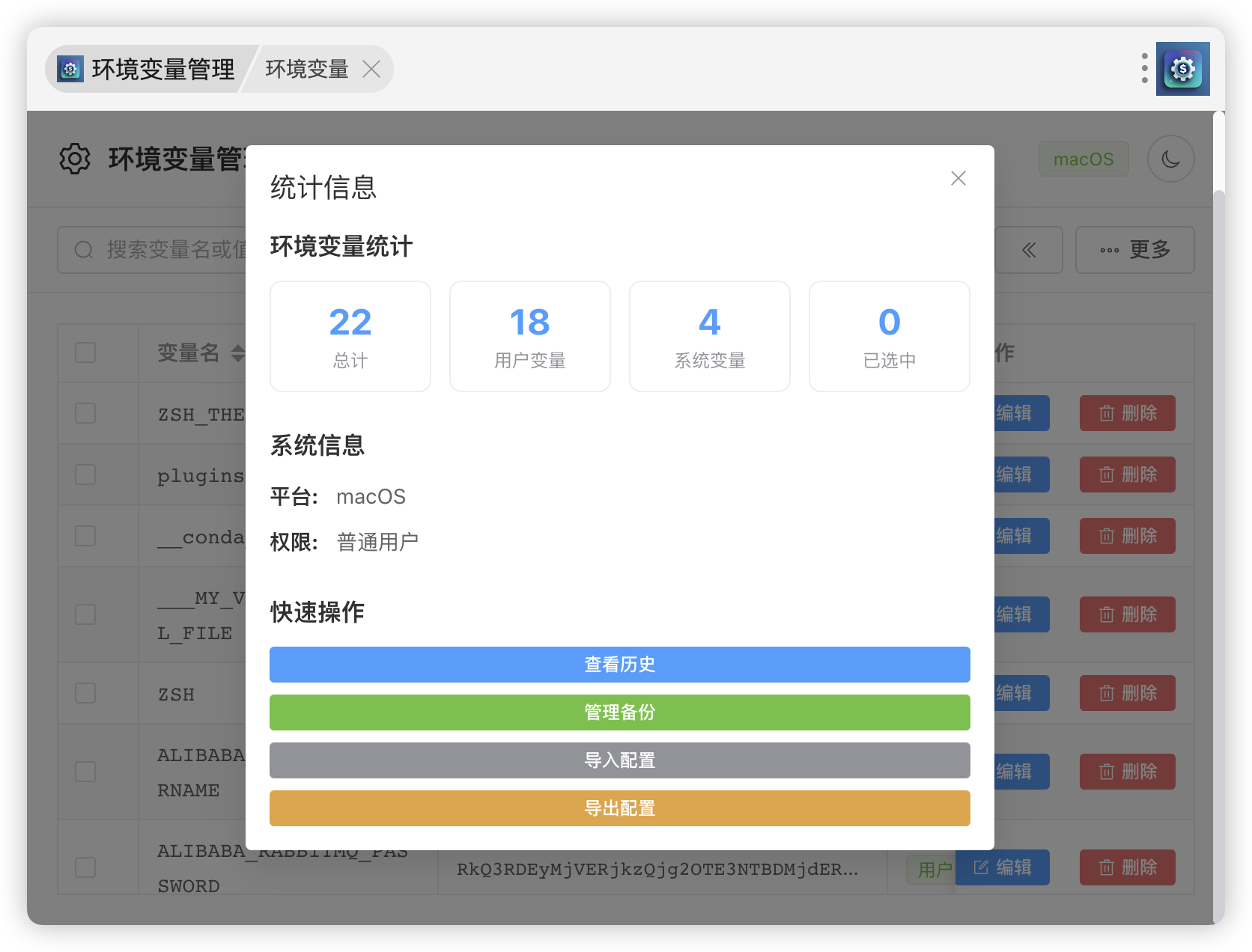Toggle dark mode moon icon
This screenshot has width=1252, height=952.
pyautogui.click(x=1170, y=159)
